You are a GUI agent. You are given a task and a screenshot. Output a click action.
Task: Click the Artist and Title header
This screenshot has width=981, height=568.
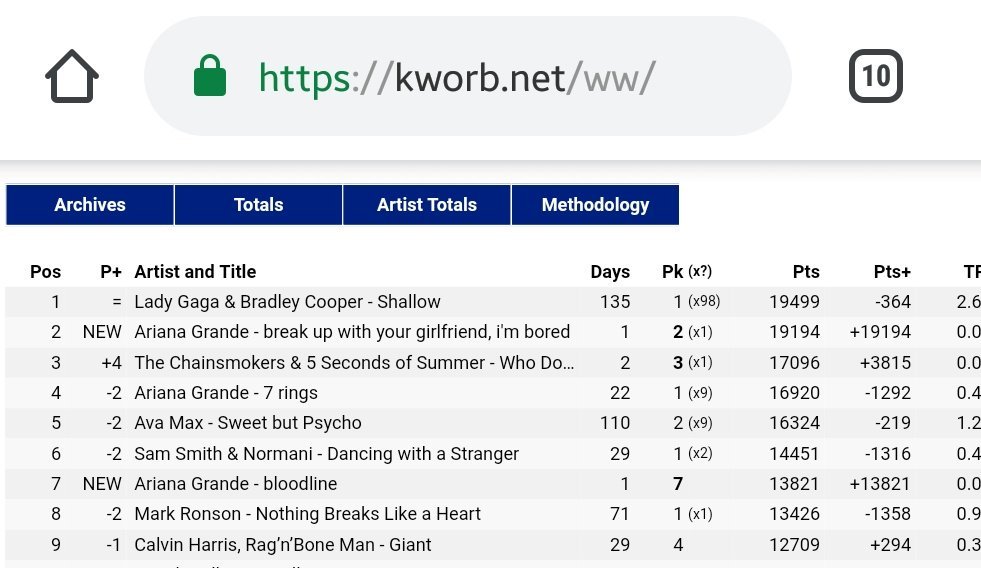pos(195,271)
